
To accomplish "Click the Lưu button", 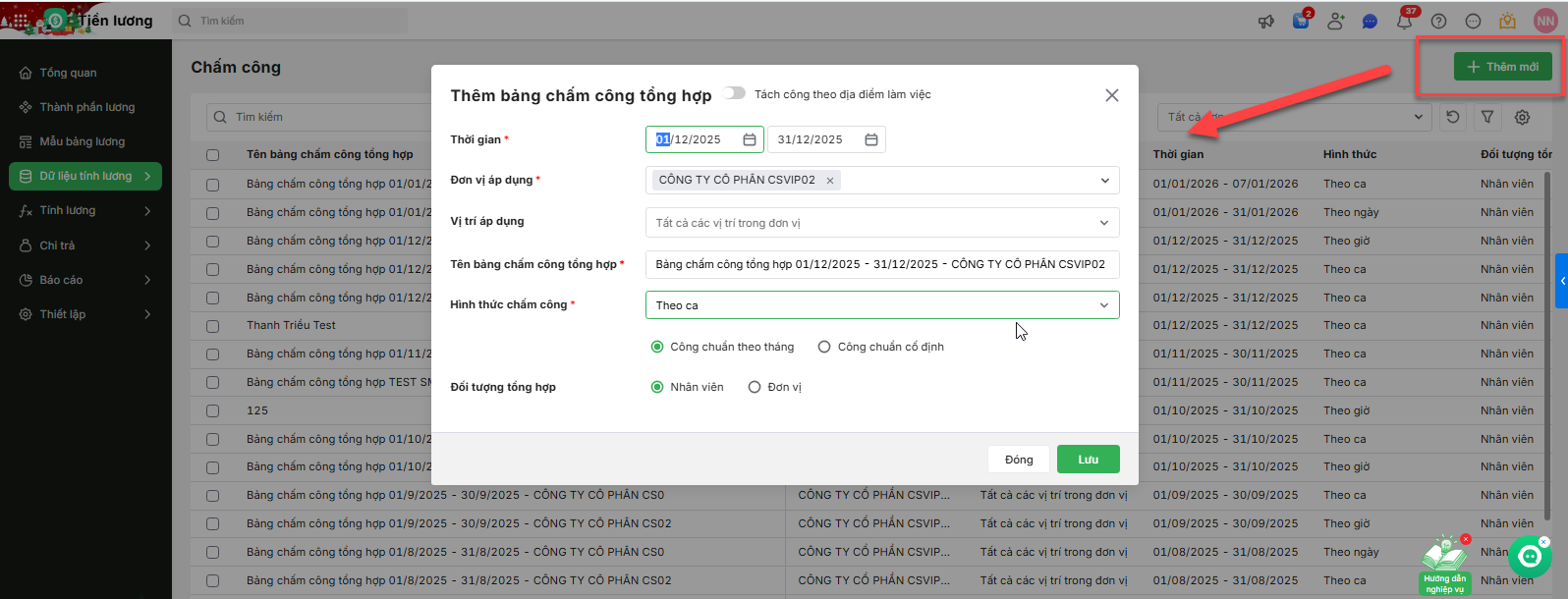I will 1088,460.
